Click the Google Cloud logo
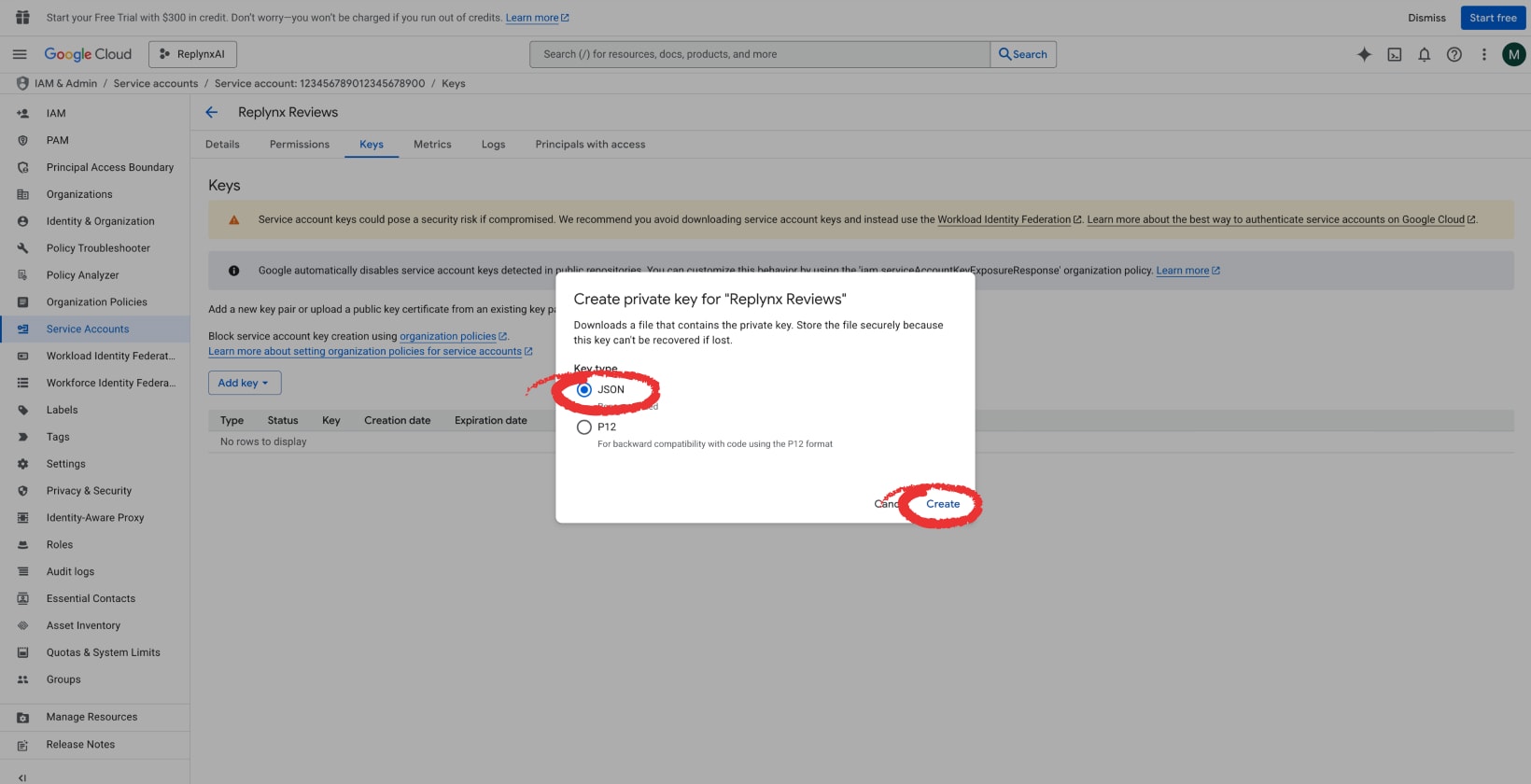 pos(88,54)
